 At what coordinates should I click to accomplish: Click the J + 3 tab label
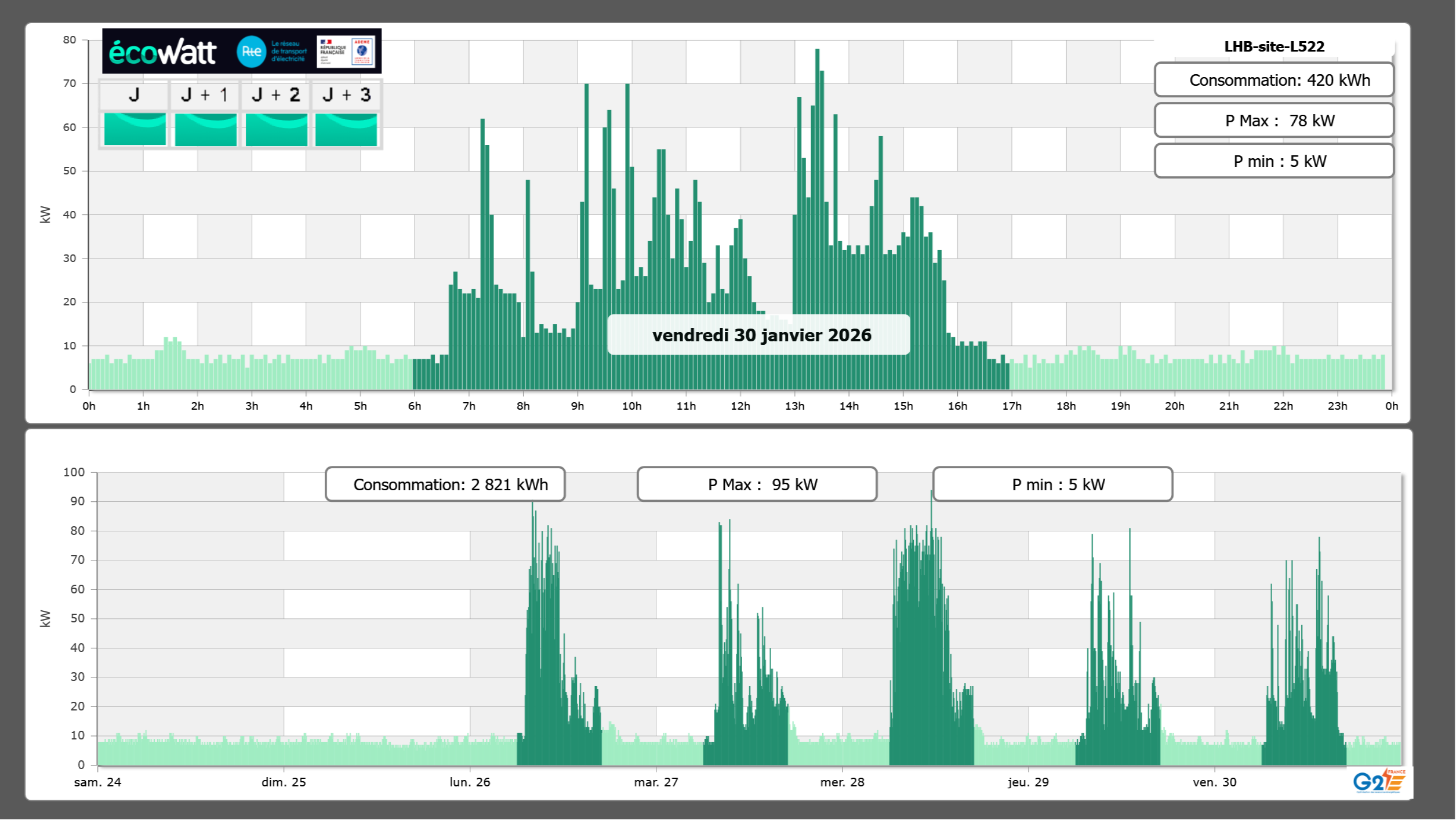(x=346, y=95)
